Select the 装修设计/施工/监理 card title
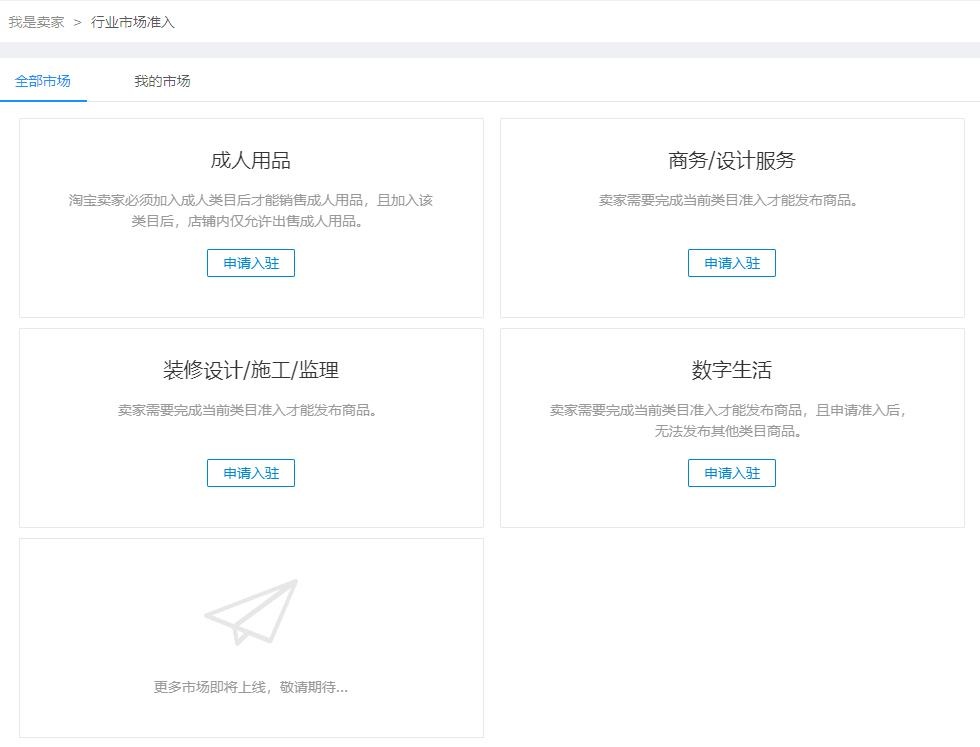Screen dimensions: 980x747 click(x=251, y=370)
